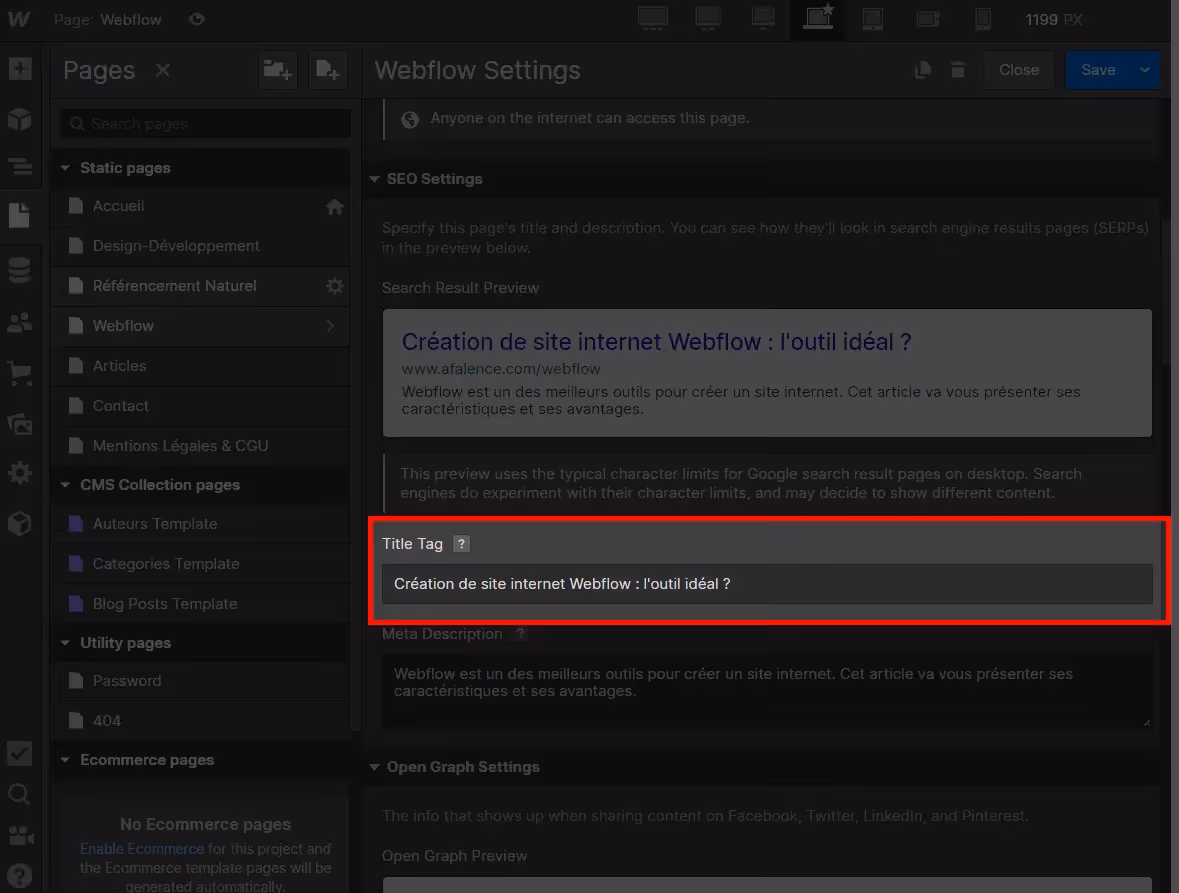Collapse the Open Graph Settings section
The image size is (1179, 893).
click(x=374, y=767)
